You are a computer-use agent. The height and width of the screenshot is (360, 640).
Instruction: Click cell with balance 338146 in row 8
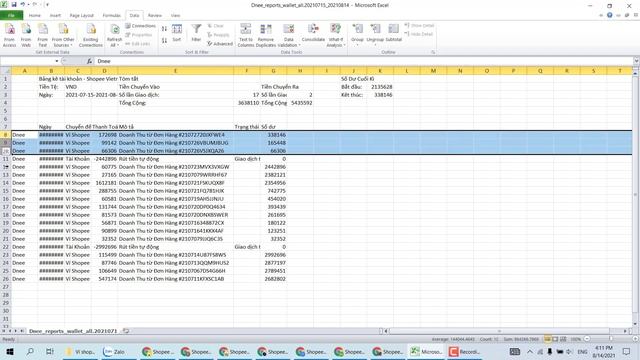pos(273,135)
